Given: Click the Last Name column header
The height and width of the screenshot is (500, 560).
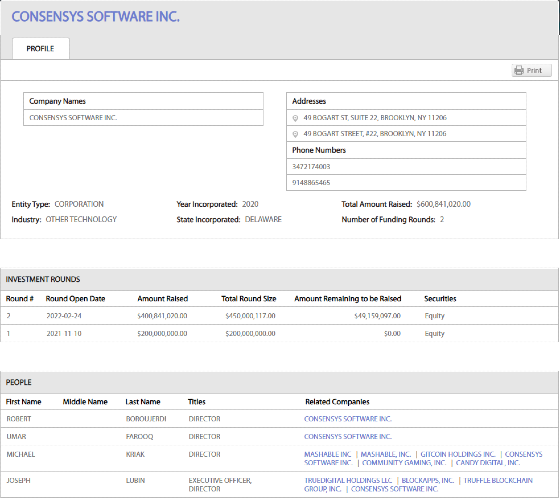Looking at the screenshot, I should (142, 402).
